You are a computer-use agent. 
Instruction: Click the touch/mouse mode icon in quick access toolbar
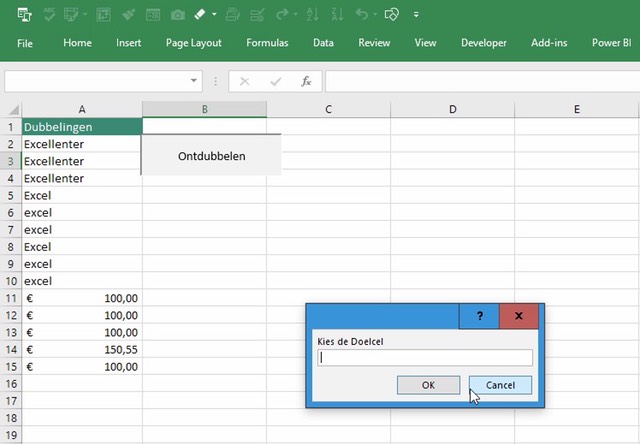(24, 15)
